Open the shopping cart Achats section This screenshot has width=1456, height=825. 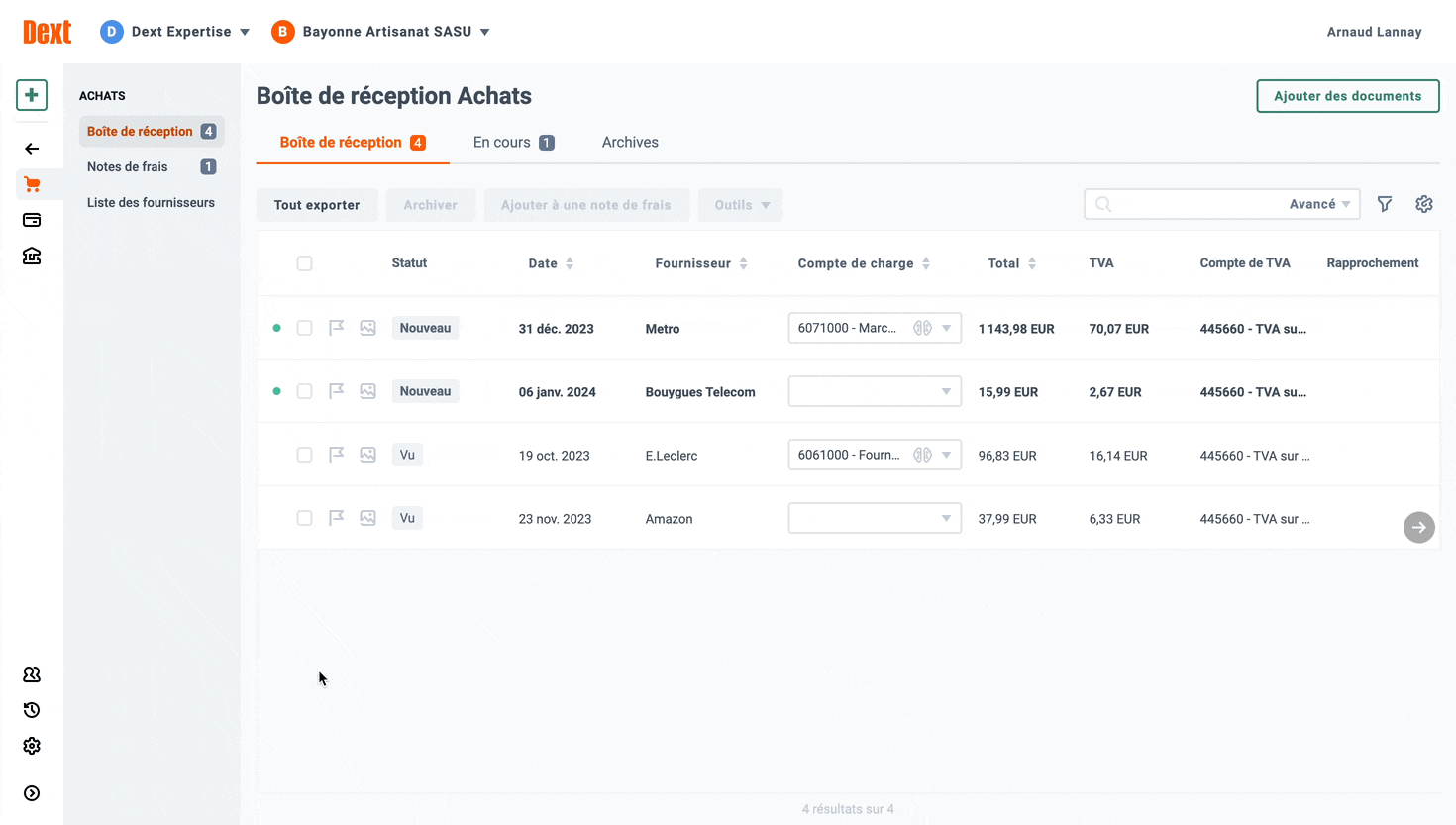click(x=32, y=184)
